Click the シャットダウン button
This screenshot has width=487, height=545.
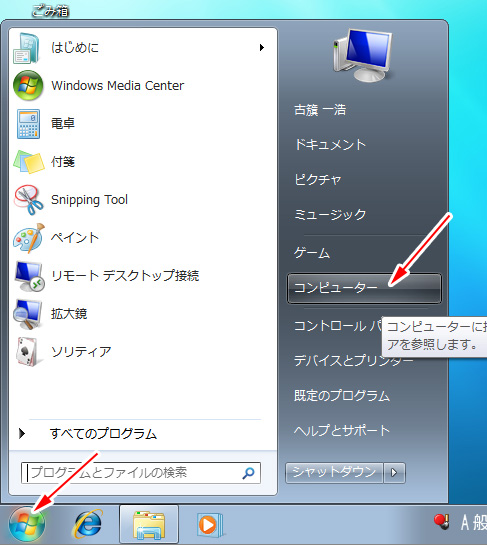coord(334,473)
